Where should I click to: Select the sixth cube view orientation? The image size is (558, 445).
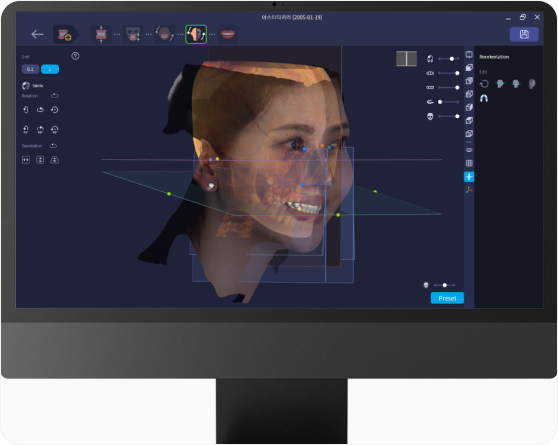coord(469,134)
